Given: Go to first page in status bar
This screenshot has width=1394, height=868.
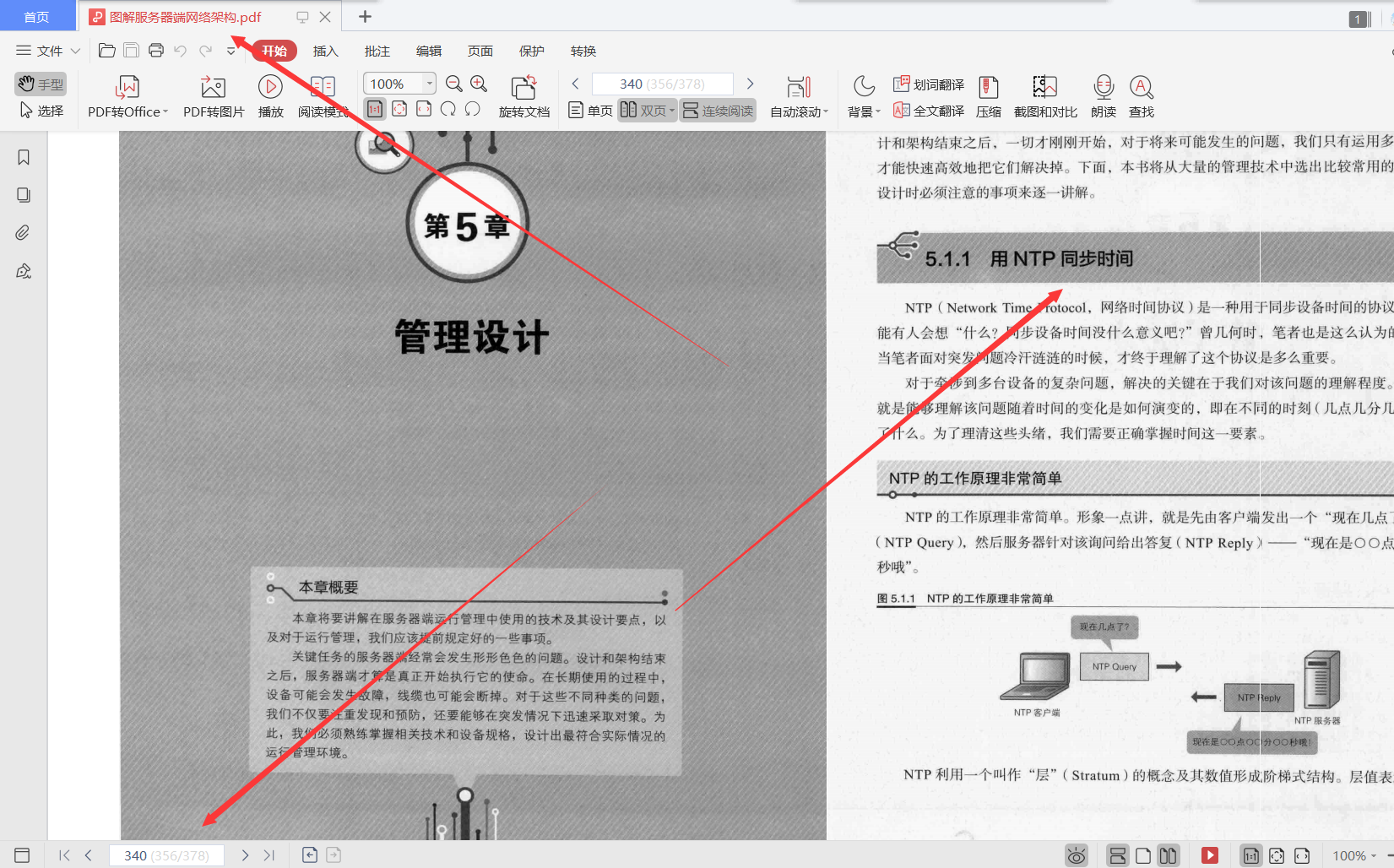Looking at the screenshot, I should coord(64,855).
